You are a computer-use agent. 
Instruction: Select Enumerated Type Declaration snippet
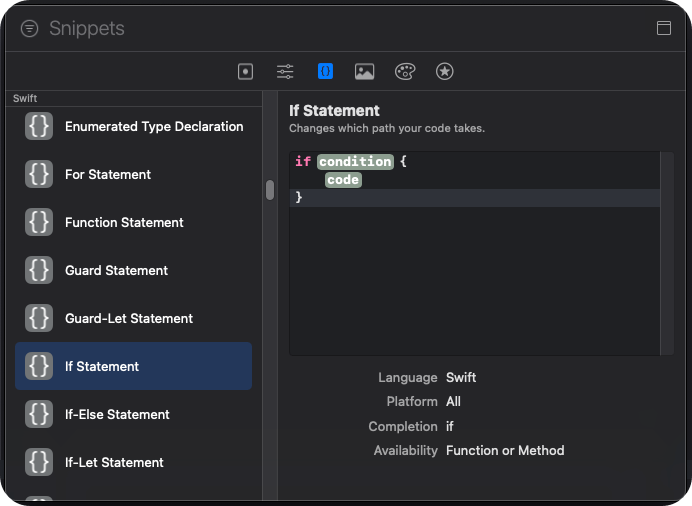coord(133,127)
